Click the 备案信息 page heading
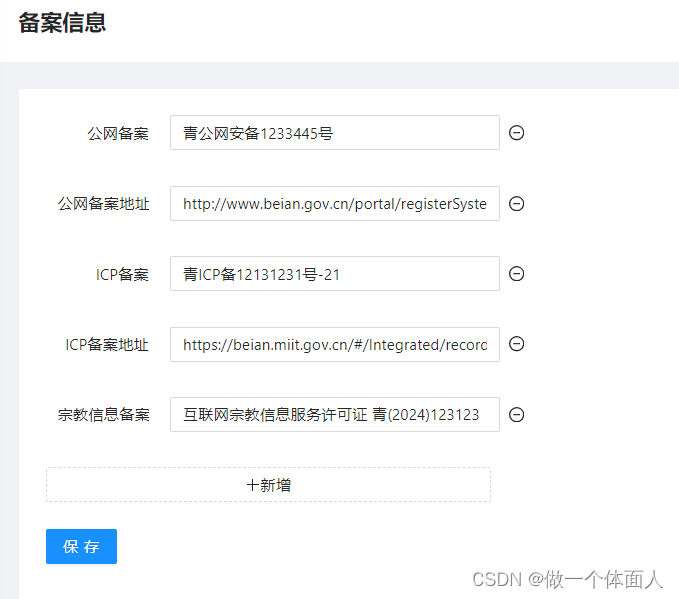Screen dimensions: 679x599 coord(62,23)
